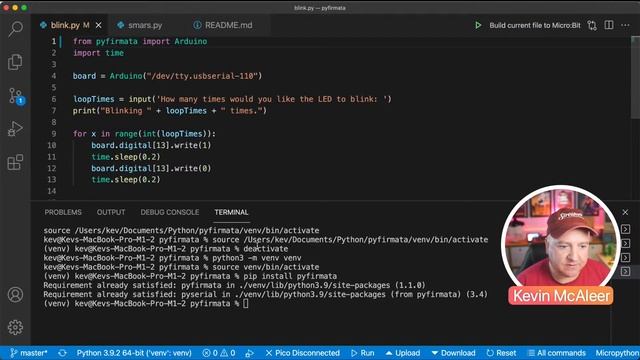Click 'python3 -m venv venv' terminal text
The width and height of the screenshot is (640, 360).
pyautogui.click(x=257, y=258)
